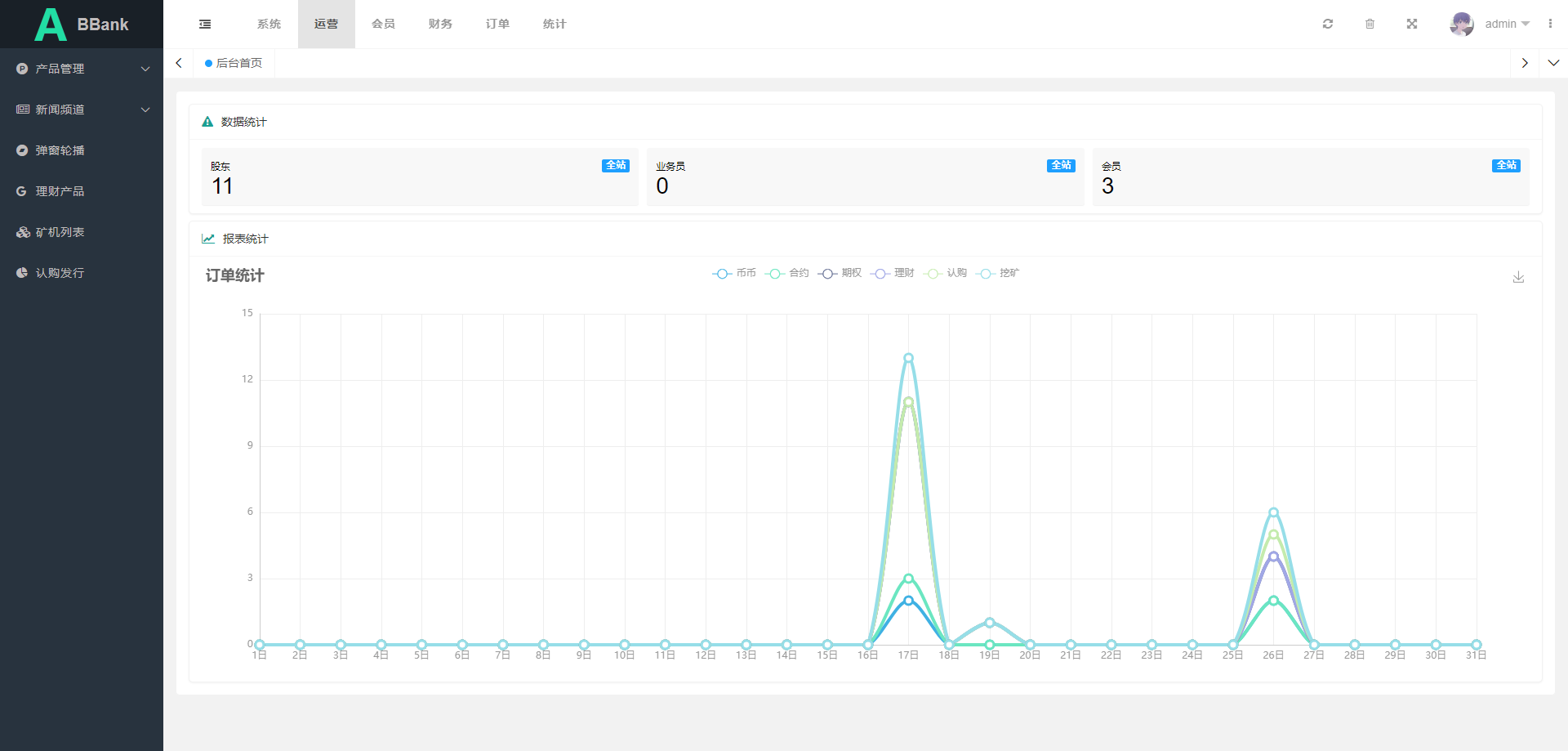Toggle the 挖矿 legend series
The width and height of the screenshot is (1568, 751).
[x=998, y=274]
